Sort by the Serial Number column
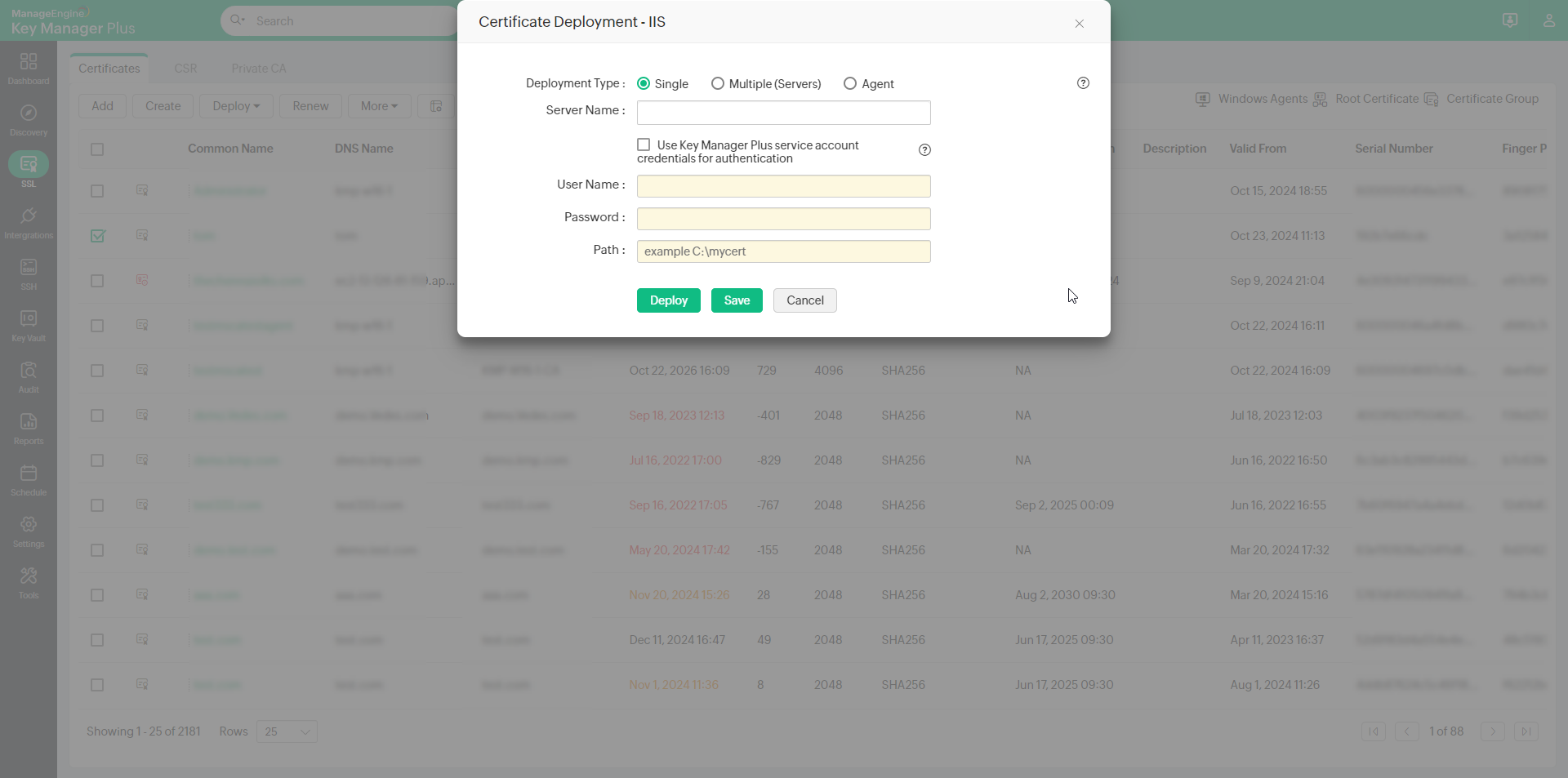Image resolution: width=1568 pixels, height=778 pixels. (1394, 149)
